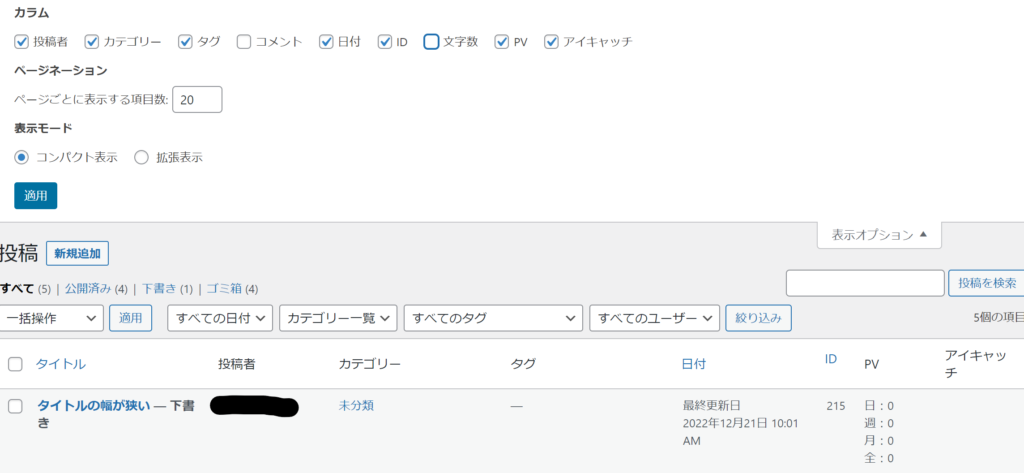This screenshot has height=473, width=1024.
Task: Uncheck the 投稿者 column checkbox
Action: [x=22, y=42]
